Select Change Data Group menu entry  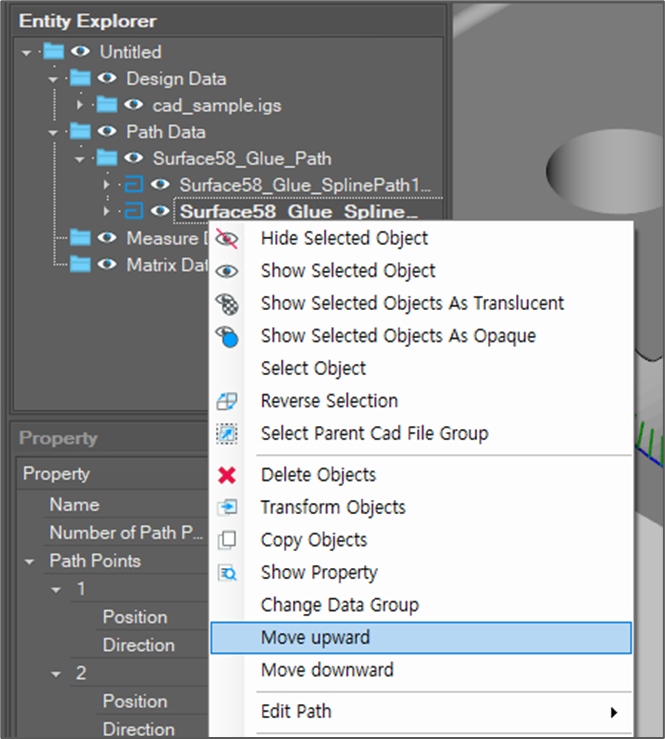tap(339, 605)
